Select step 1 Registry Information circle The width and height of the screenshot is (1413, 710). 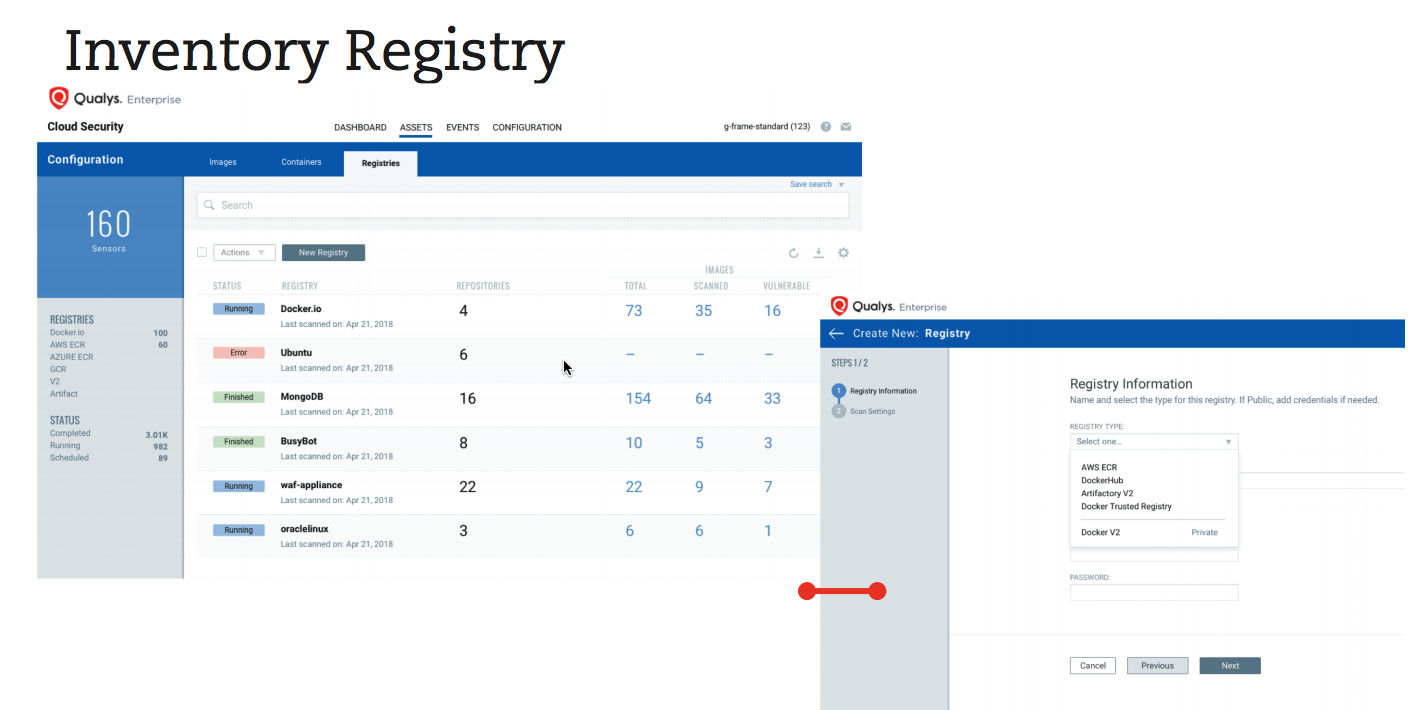839,391
